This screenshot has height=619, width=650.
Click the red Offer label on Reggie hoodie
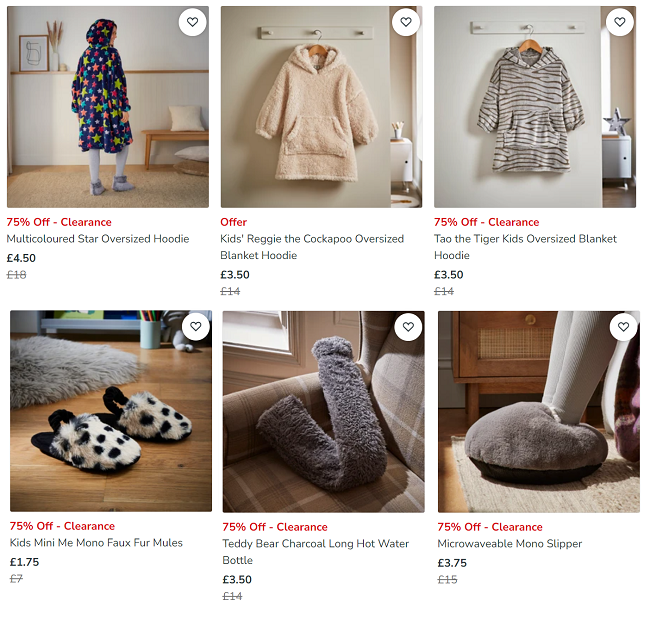(x=233, y=222)
